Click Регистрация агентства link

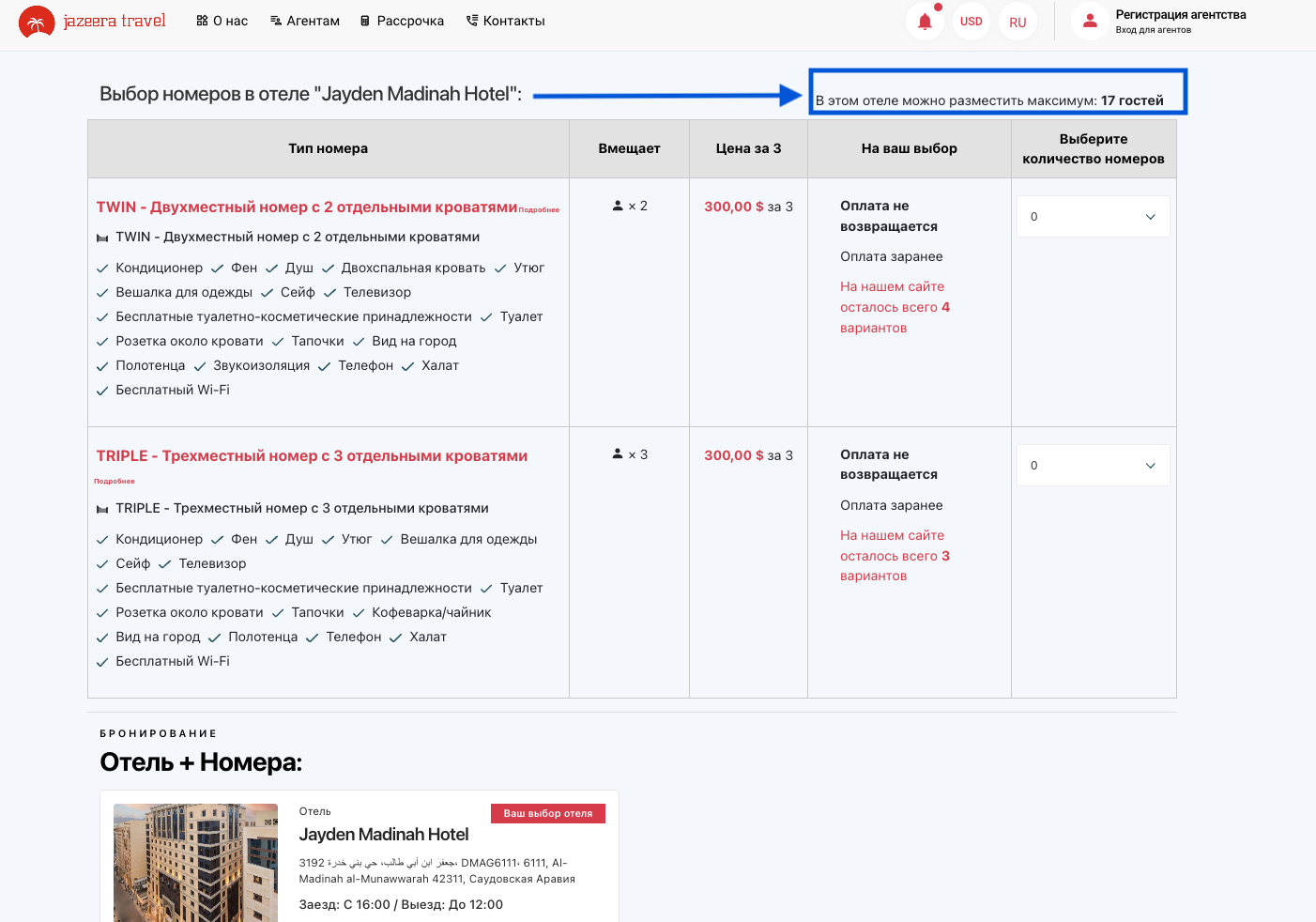point(1180,15)
